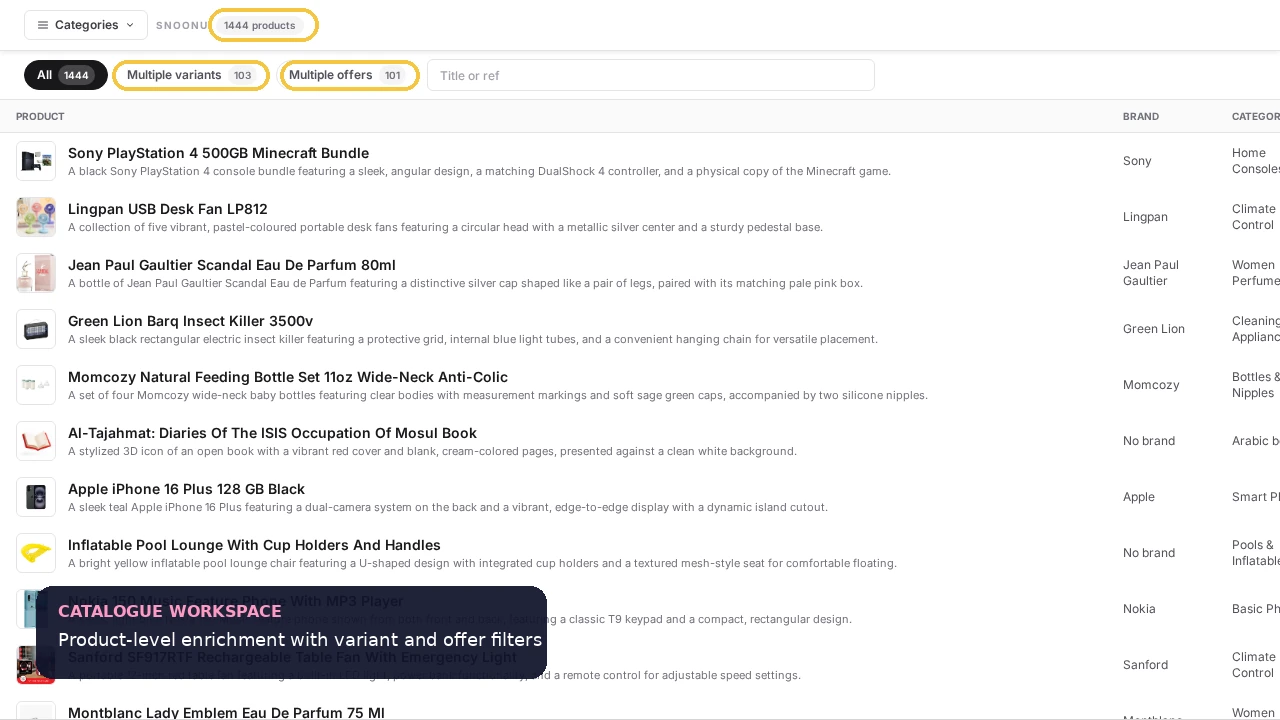Open Apple iPhone 16 Plus 128 GB Black

point(186,489)
